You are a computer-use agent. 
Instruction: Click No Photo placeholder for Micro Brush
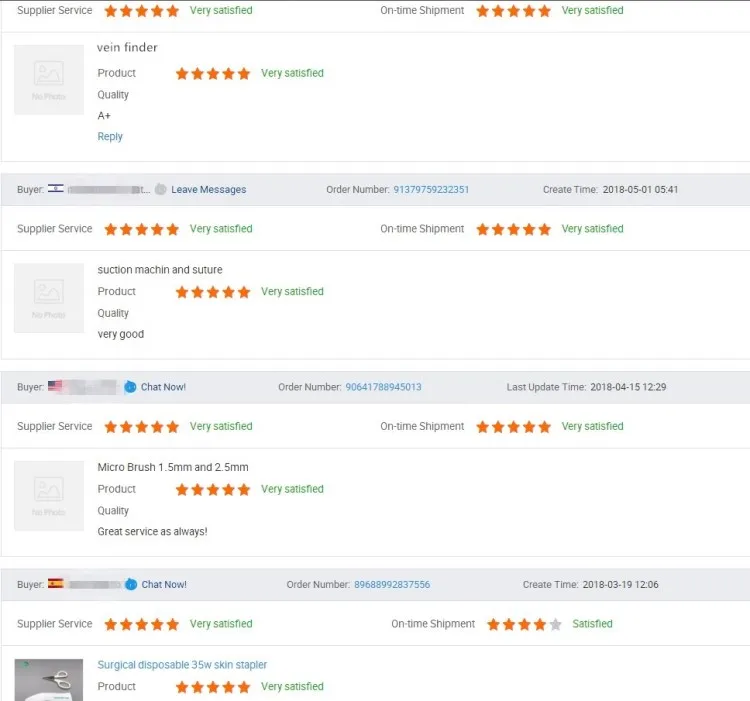pyautogui.click(x=49, y=496)
